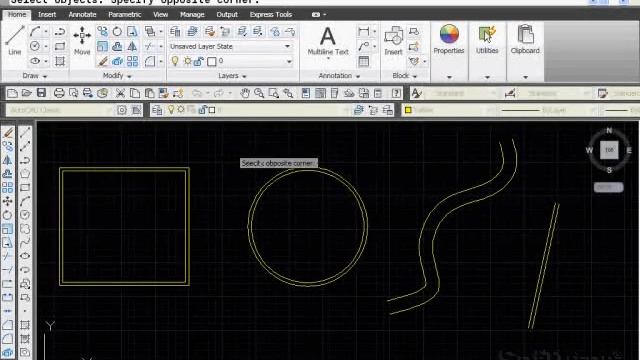This screenshot has height=360, width=640.
Task: Click the Insert block button in Block panel
Action: 393,41
